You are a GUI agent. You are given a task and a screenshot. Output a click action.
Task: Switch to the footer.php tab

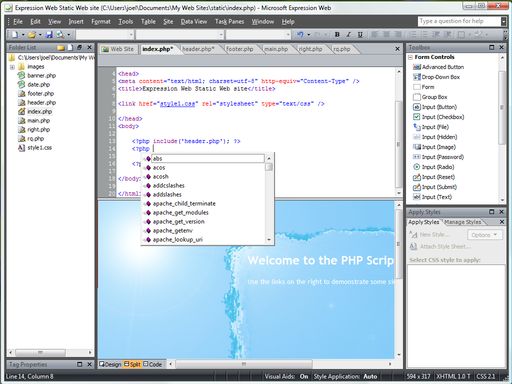[239, 49]
